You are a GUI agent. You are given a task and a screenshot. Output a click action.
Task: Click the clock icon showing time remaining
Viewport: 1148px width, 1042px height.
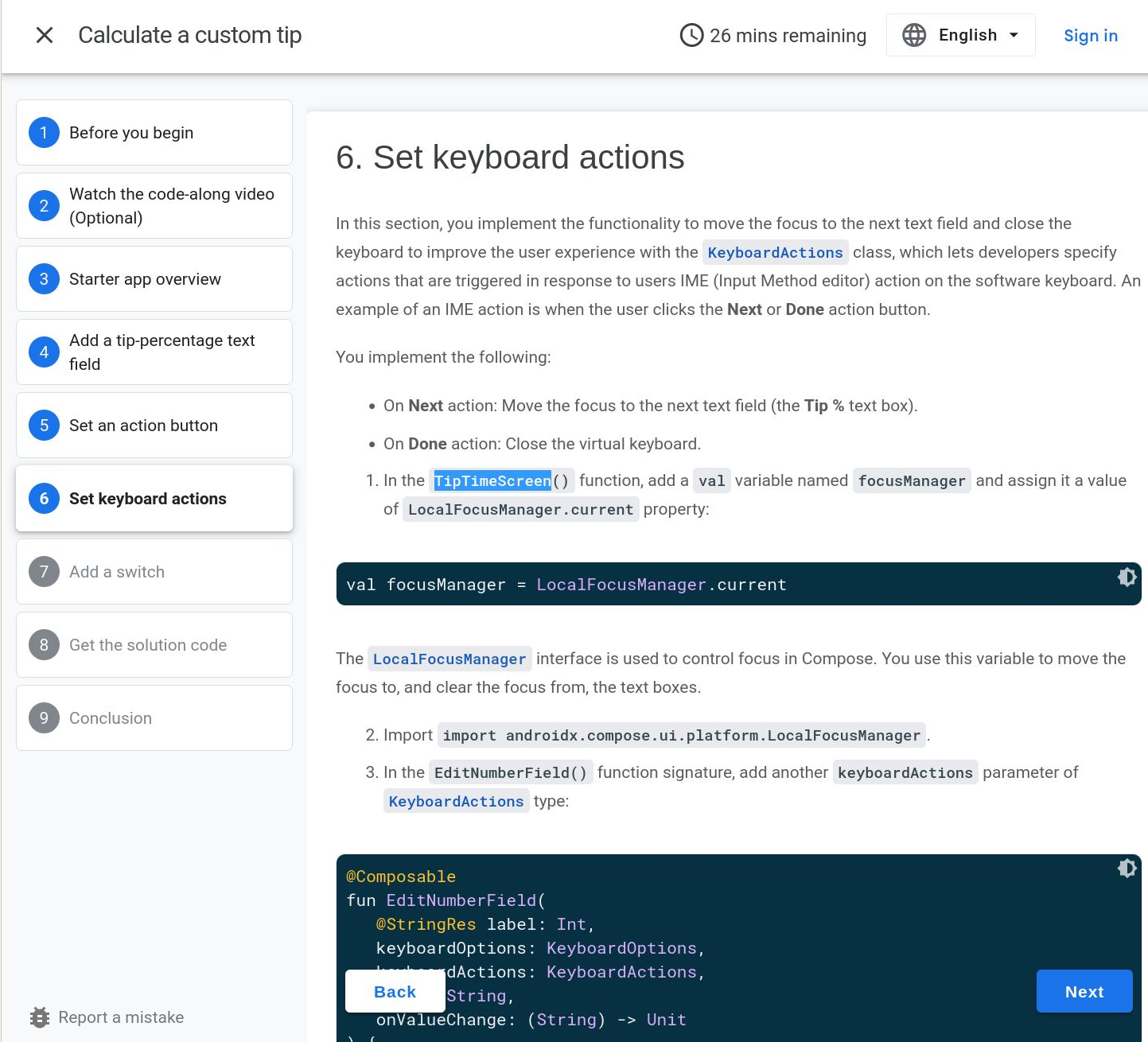tap(691, 35)
